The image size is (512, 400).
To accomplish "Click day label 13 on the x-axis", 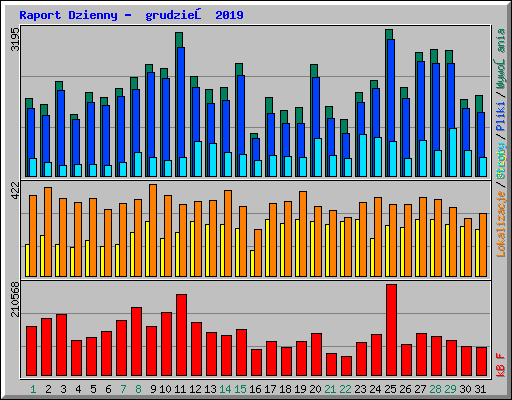I will click(x=210, y=389).
